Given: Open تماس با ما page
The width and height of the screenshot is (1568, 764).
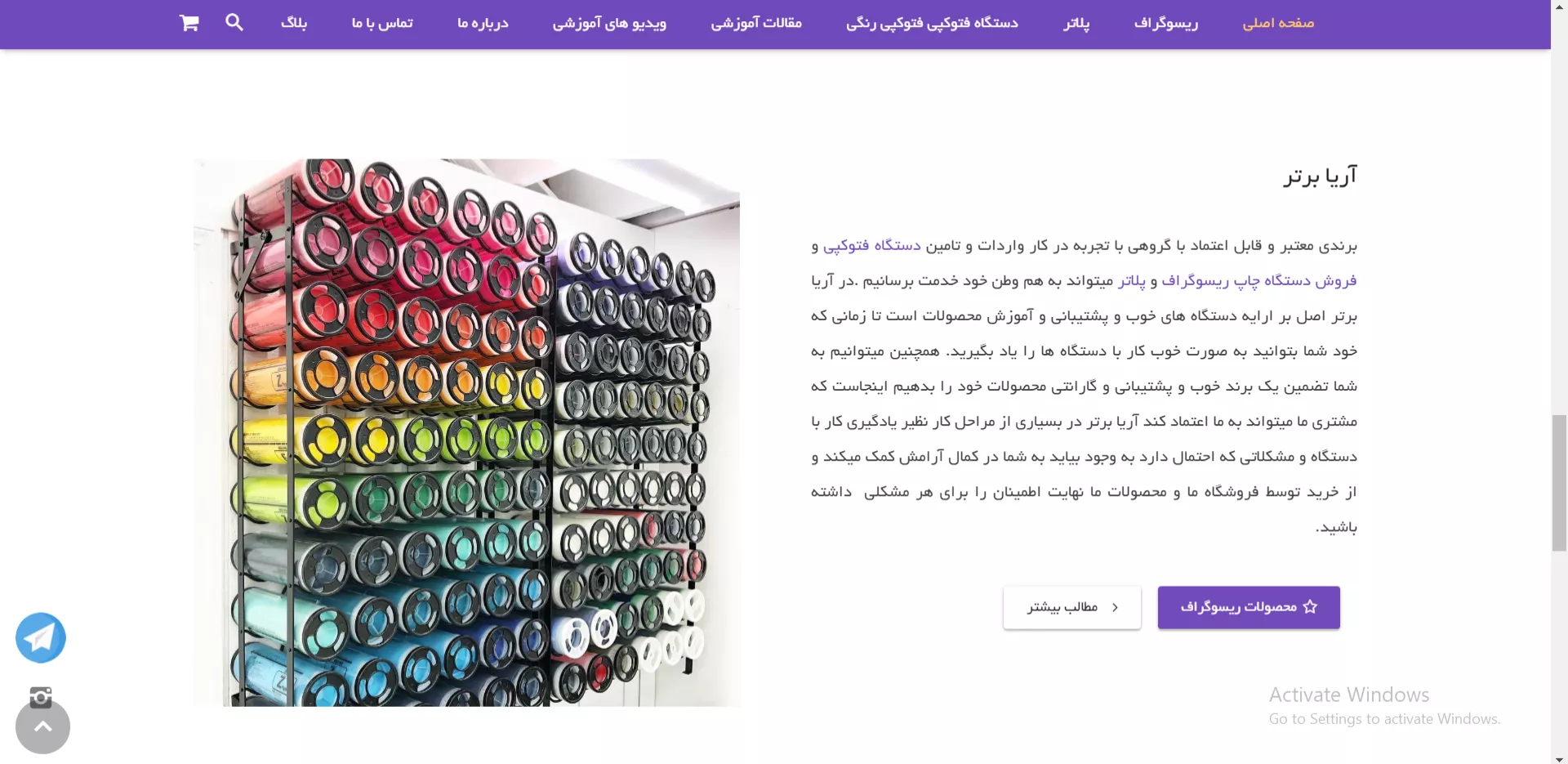Looking at the screenshot, I should tap(382, 23).
